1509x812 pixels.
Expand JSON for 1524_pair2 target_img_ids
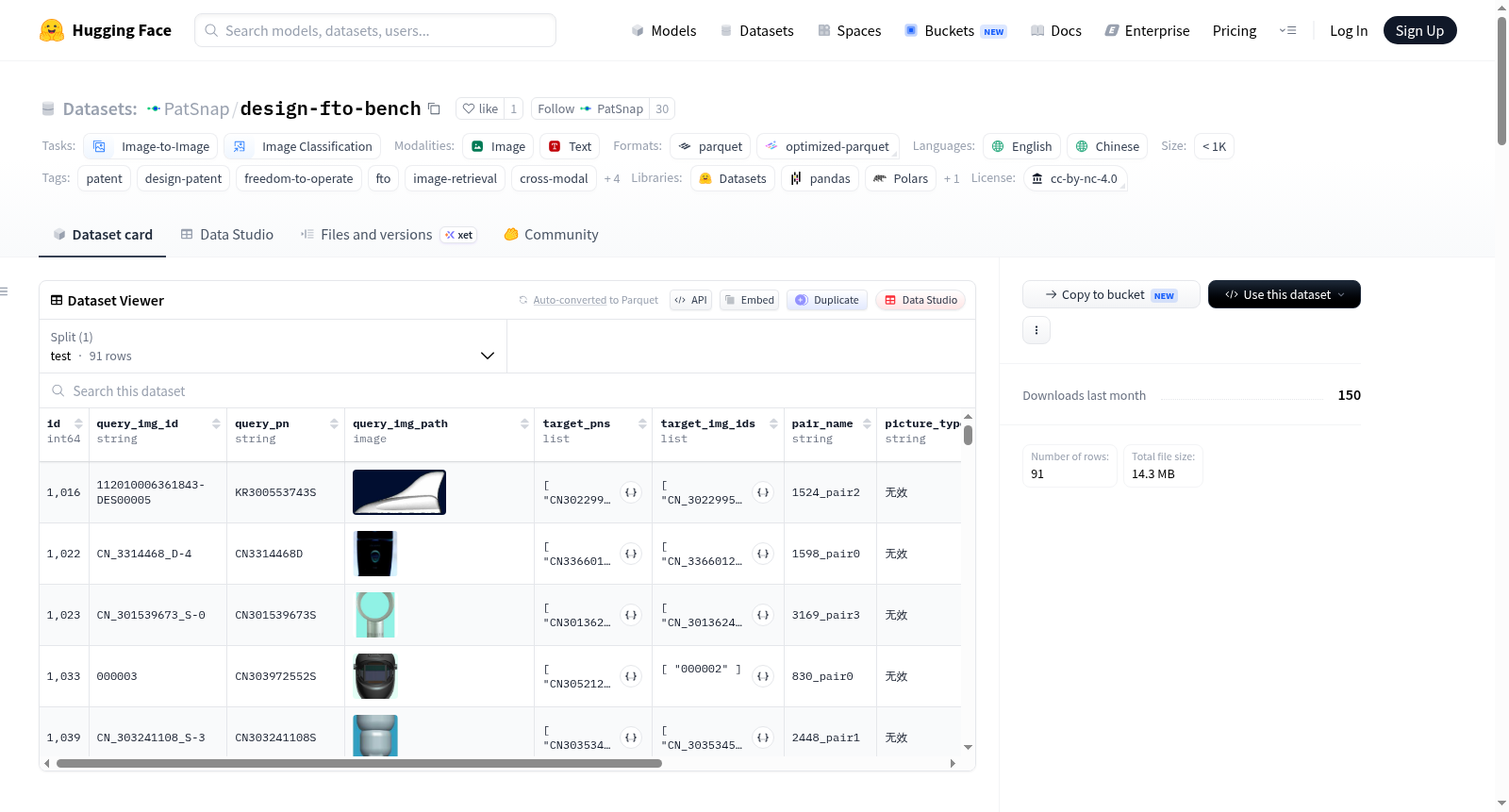point(763,492)
